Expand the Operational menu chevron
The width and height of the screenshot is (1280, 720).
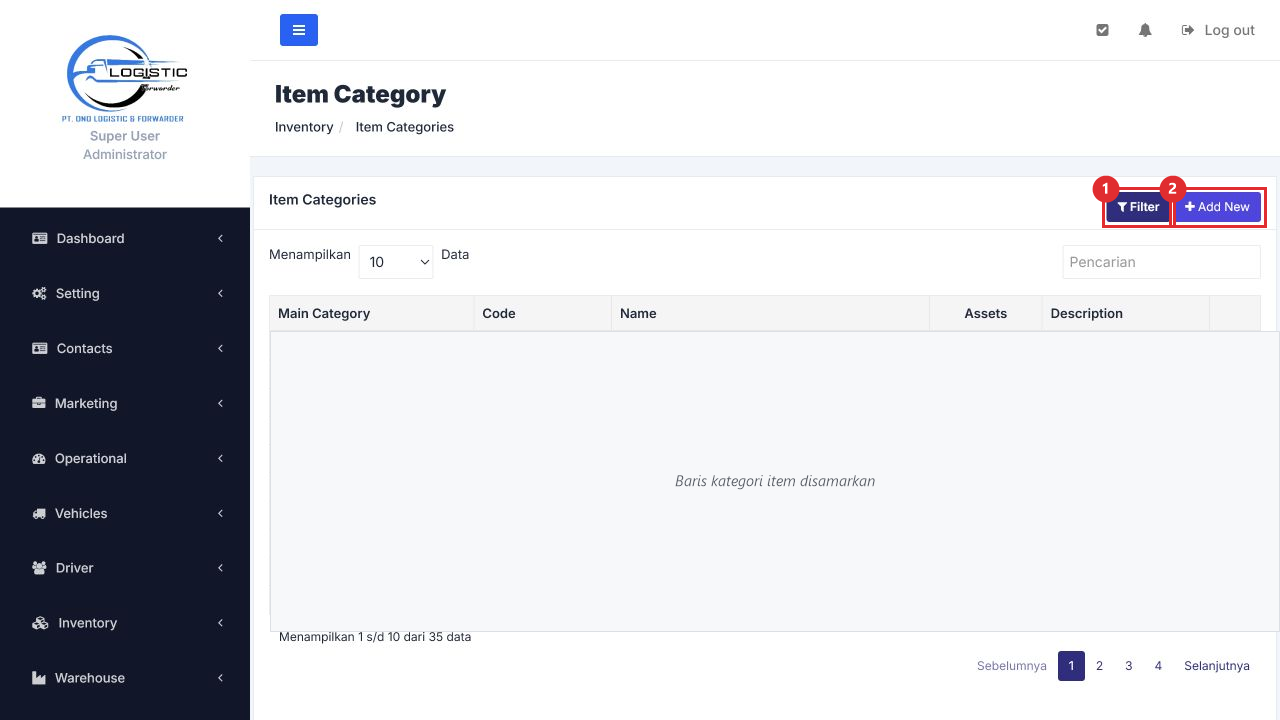click(x=220, y=458)
